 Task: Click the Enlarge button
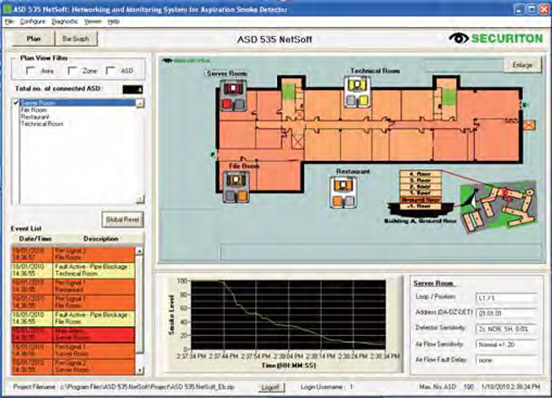522,65
